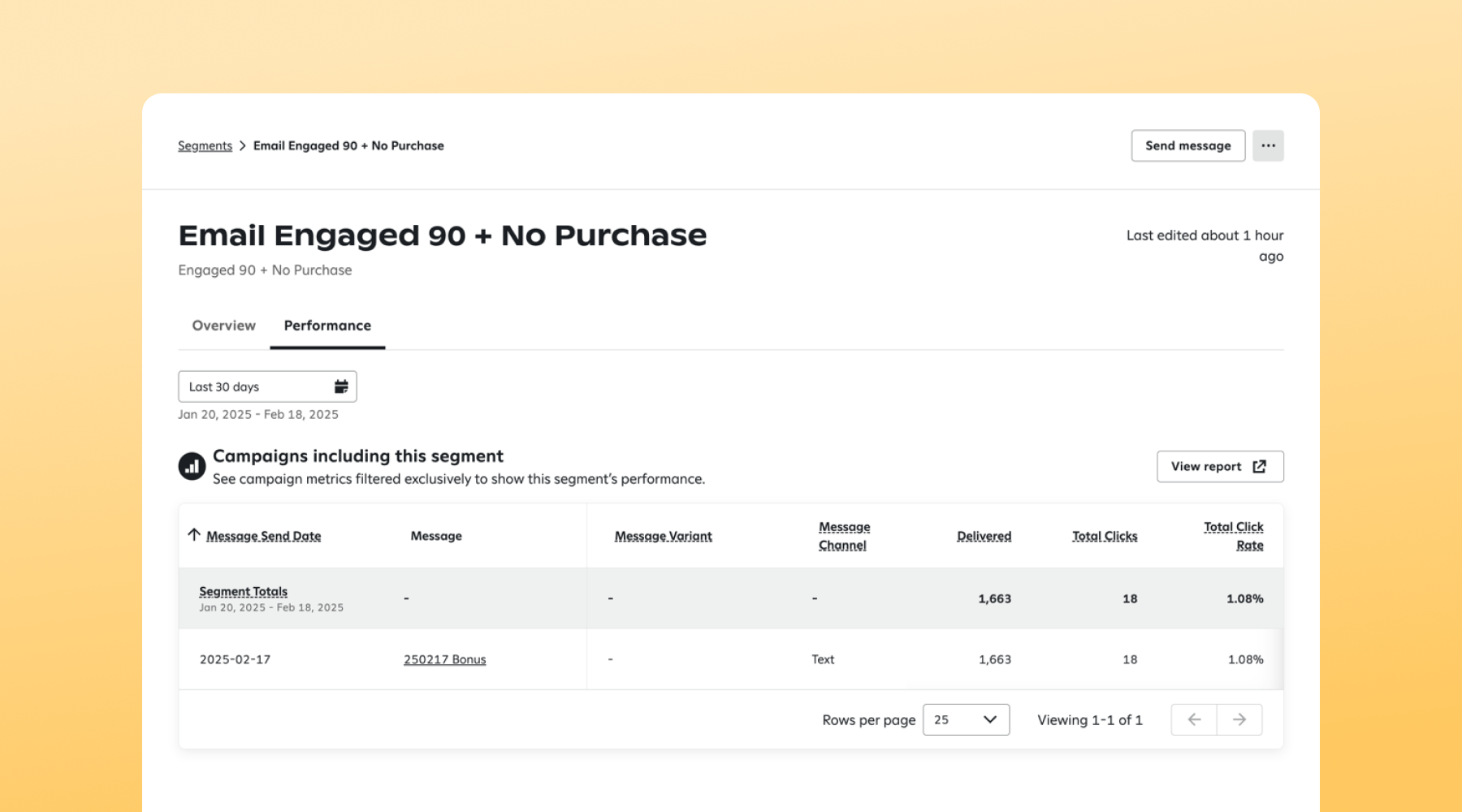Click the 1,663 delivered value in Segment Totals row

click(994, 598)
